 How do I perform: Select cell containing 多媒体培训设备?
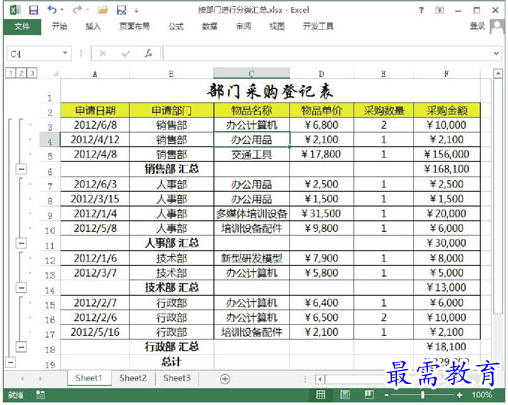252,214
